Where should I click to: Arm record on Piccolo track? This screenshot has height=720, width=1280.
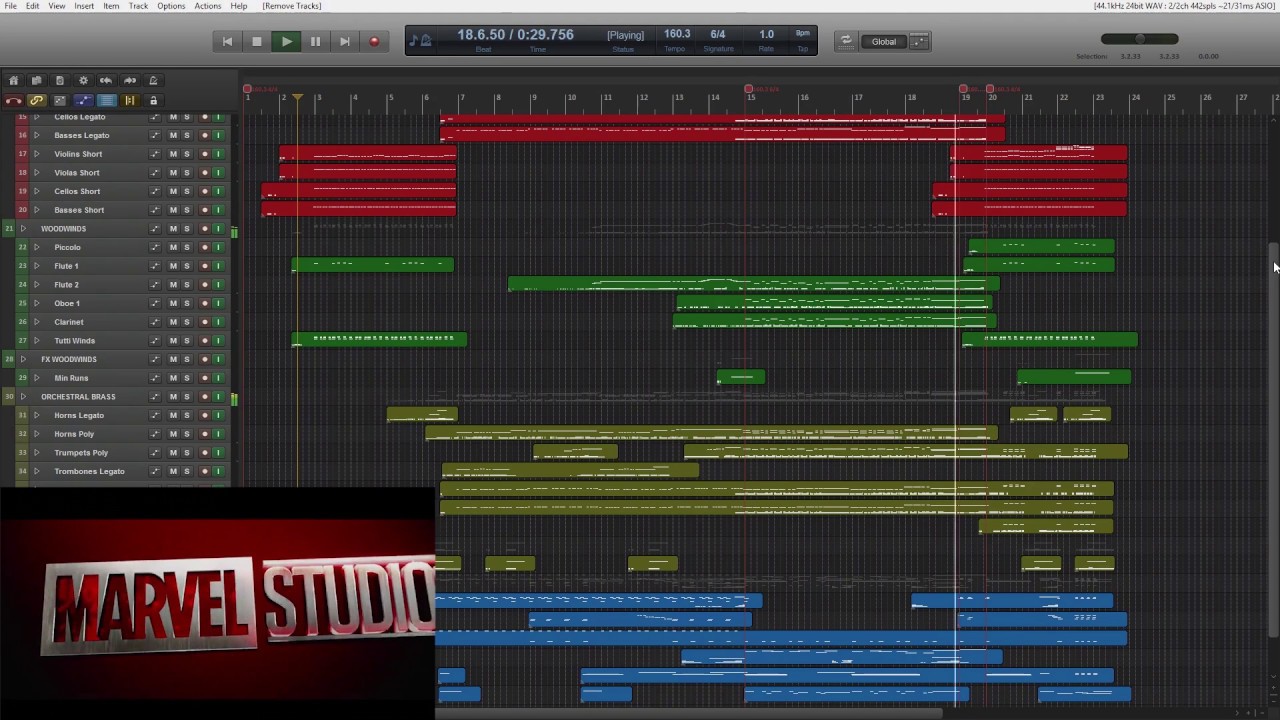[205, 247]
